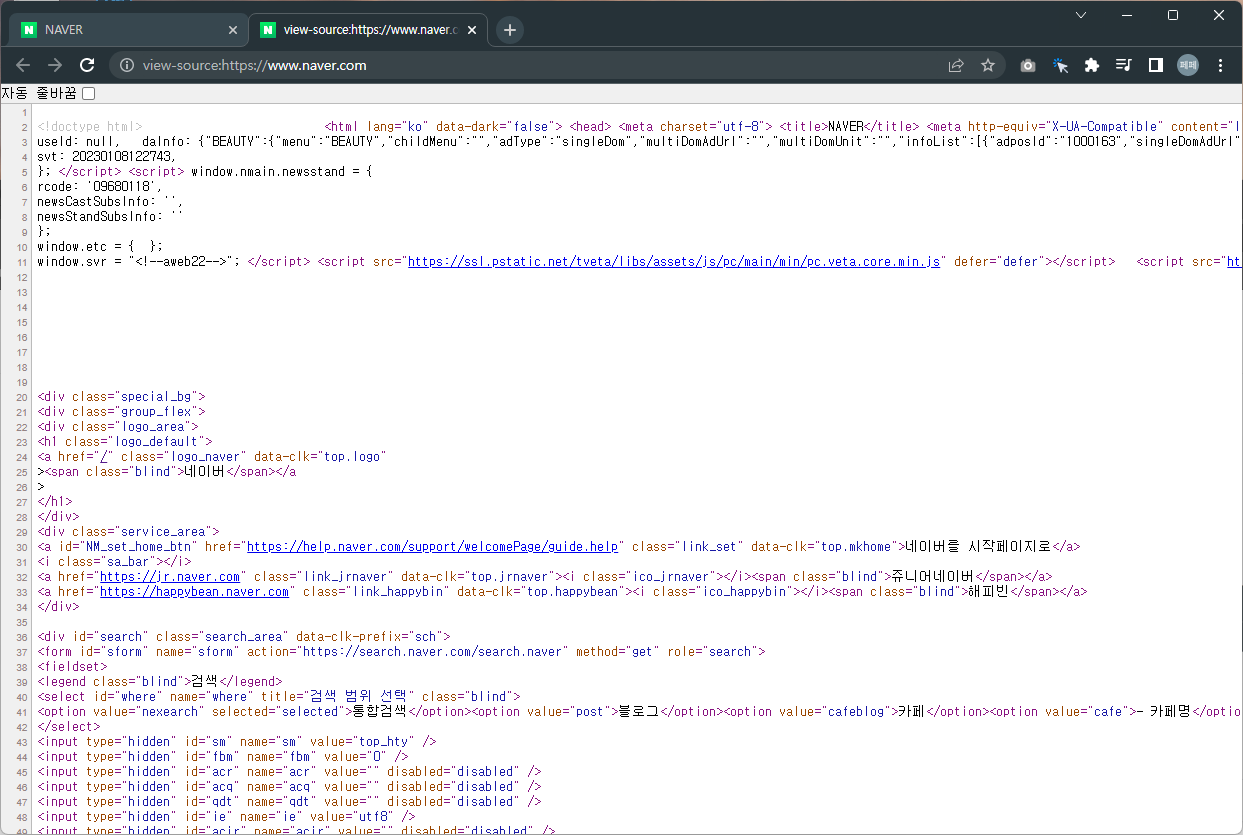The height and width of the screenshot is (835, 1243).
Task: Click the input id="ie" value="utf8" line
Action: click(226, 817)
